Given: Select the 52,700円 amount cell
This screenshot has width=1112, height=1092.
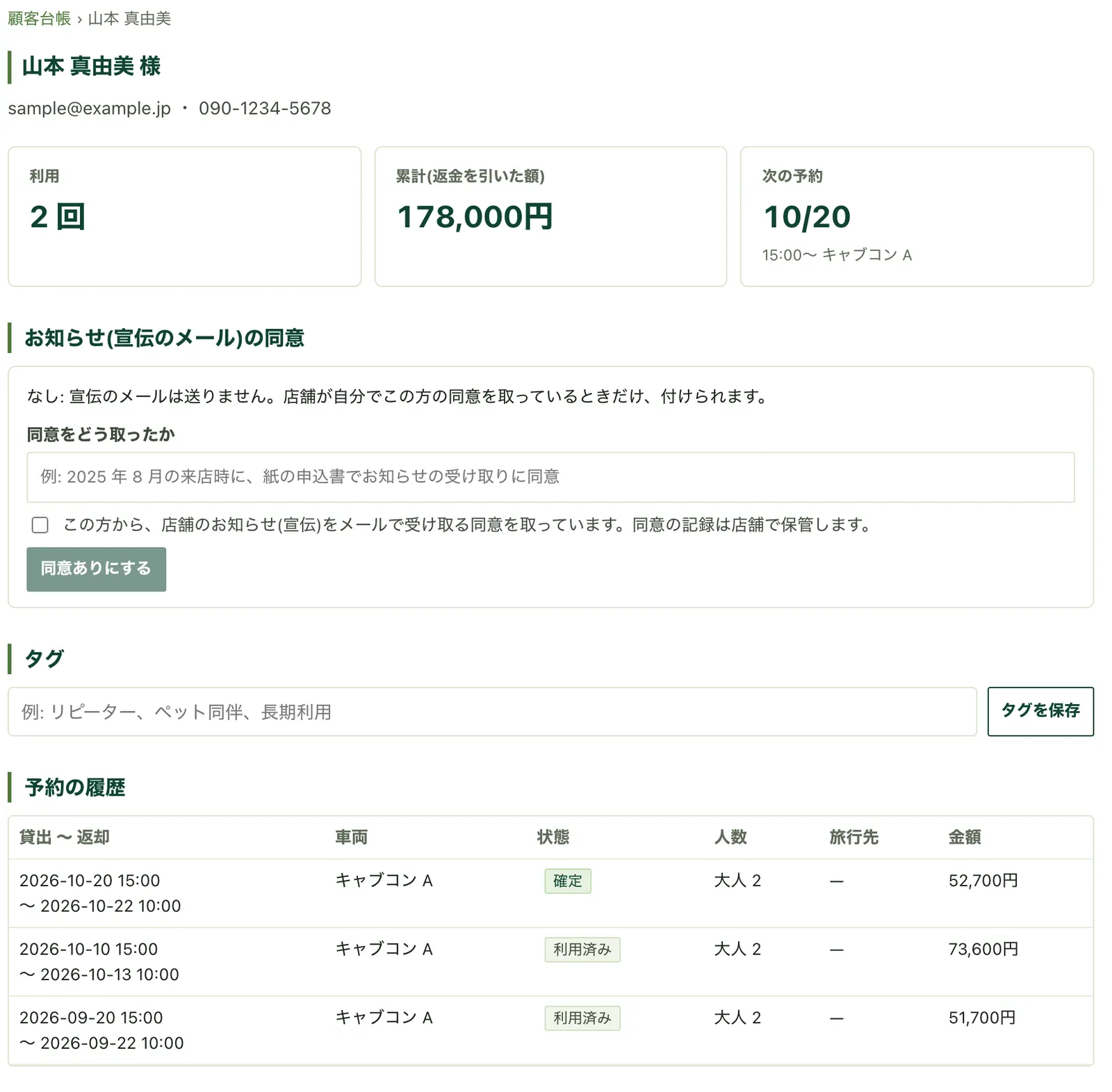Looking at the screenshot, I should 983,880.
